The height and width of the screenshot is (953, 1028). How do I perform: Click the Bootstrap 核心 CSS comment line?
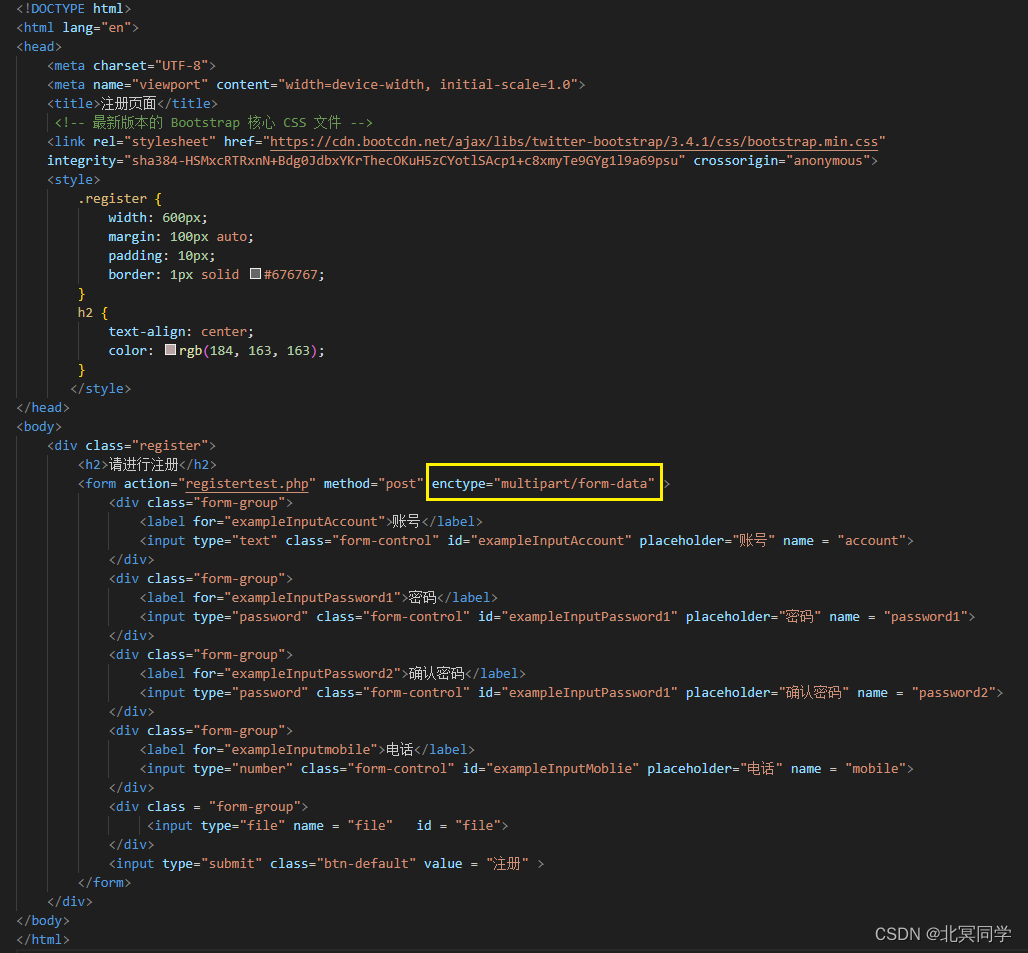pyautogui.click(x=214, y=123)
